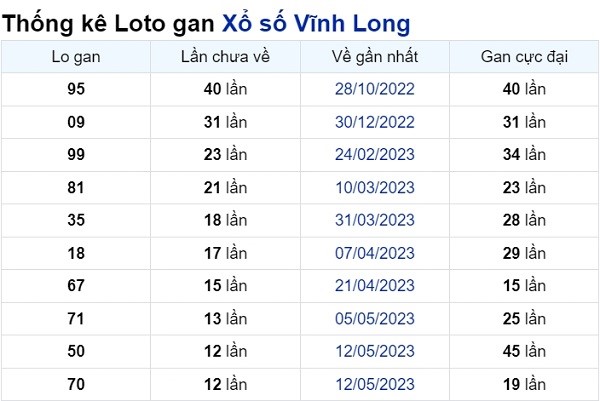Select loto number 95 cell
Viewport: 600px width, 401px height.
(x=76, y=89)
